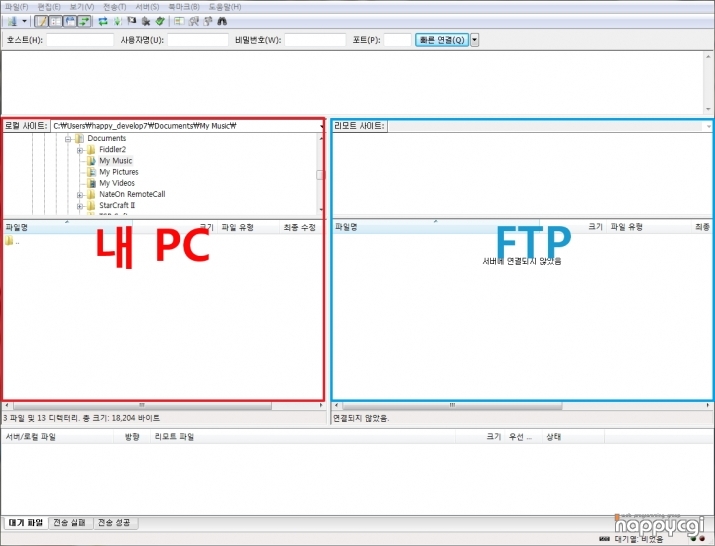Select the NateOn RemoteCall folder
The width and height of the screenshot is (715, 546).
(x=132, y=194)
